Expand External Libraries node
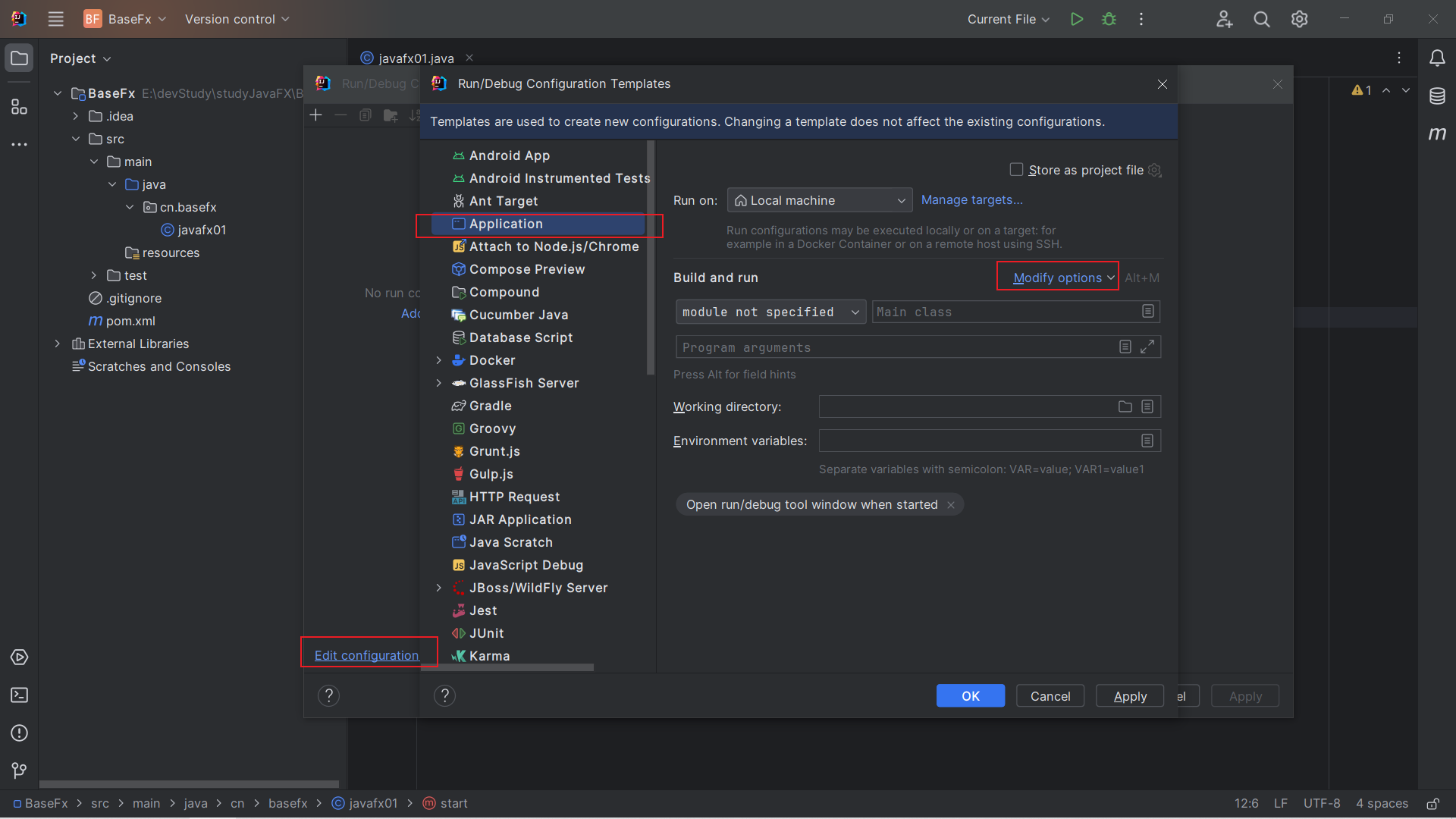Screen dimensions: 1456x819 [57, 344]
